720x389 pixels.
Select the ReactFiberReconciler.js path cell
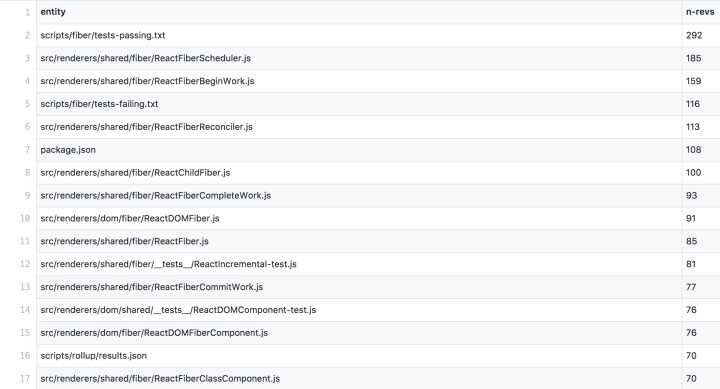[359, 127]
